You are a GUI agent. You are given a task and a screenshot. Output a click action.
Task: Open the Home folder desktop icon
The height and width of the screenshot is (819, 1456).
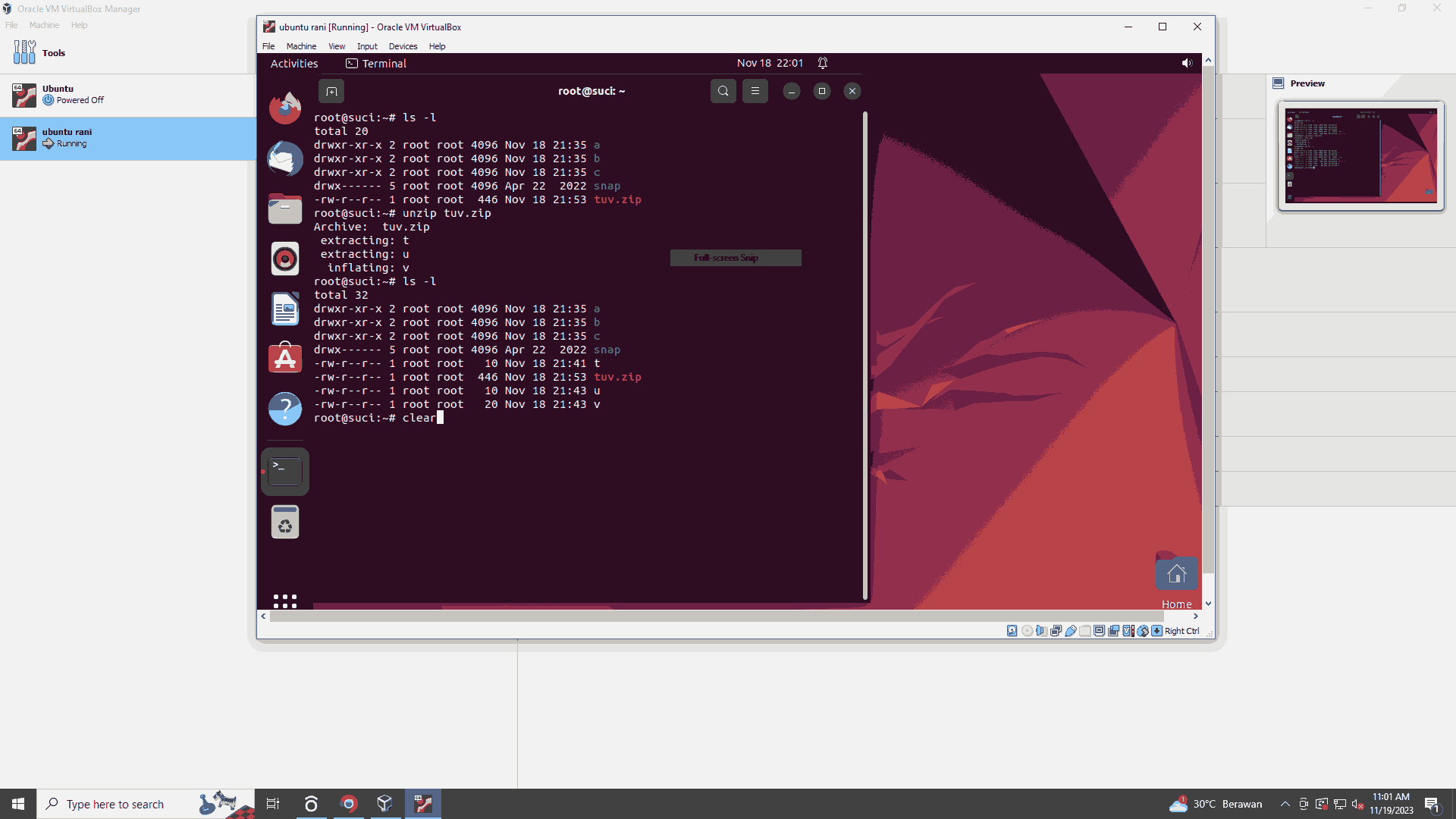[1177, 580]
